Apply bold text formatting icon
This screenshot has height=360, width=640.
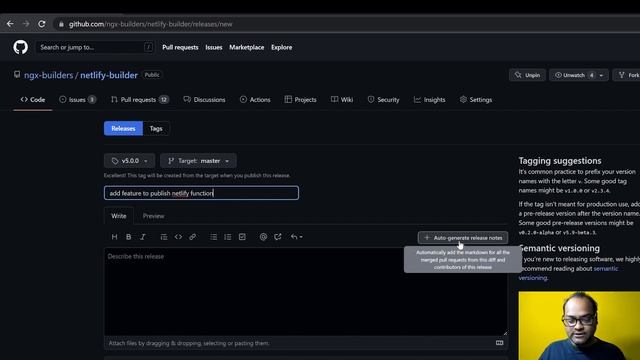[129, 237]
